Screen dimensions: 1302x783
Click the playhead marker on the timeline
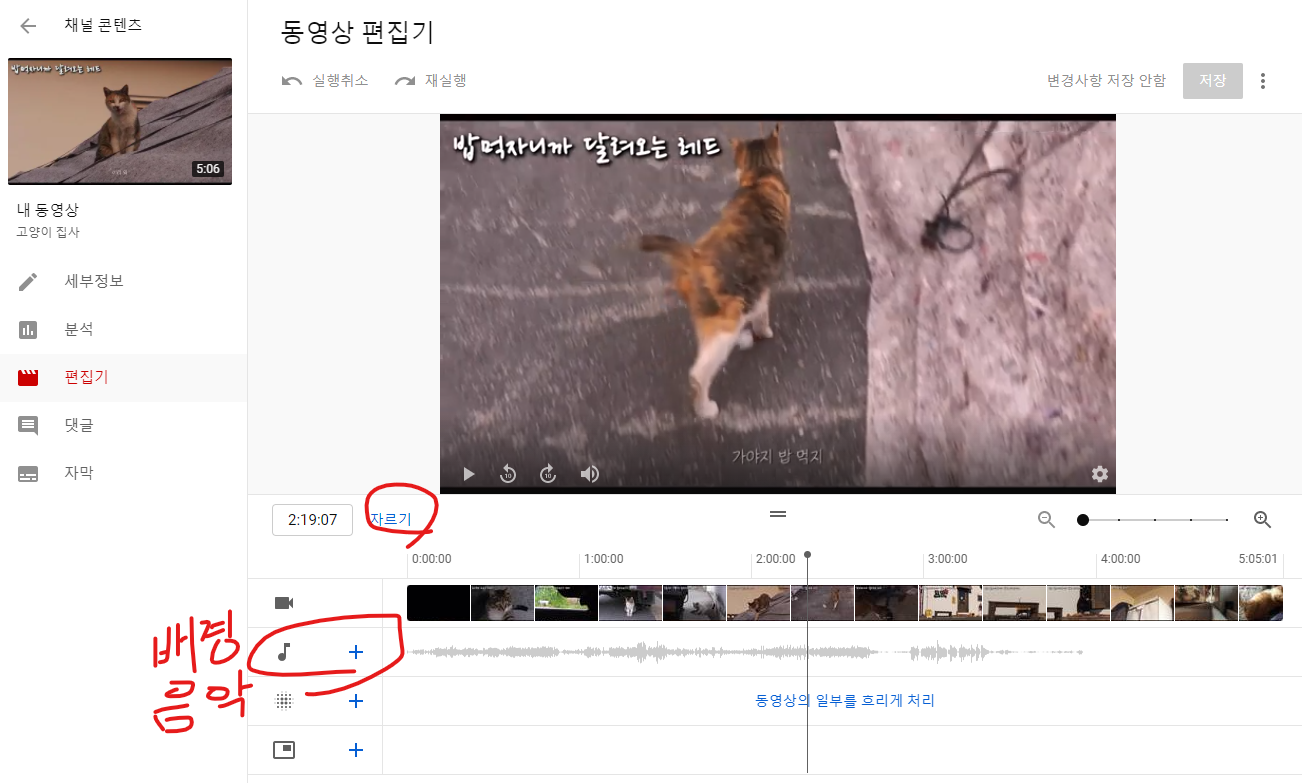(x=807, y=555)
